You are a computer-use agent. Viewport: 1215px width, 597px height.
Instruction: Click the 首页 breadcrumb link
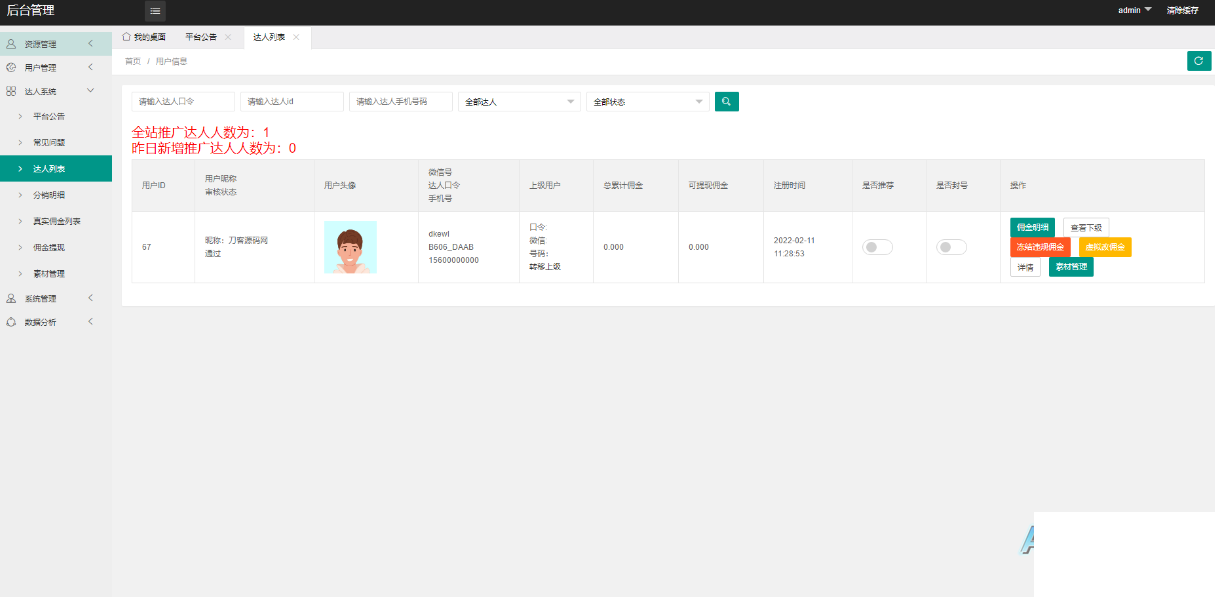pyautogui.click(x=132, y=61)
